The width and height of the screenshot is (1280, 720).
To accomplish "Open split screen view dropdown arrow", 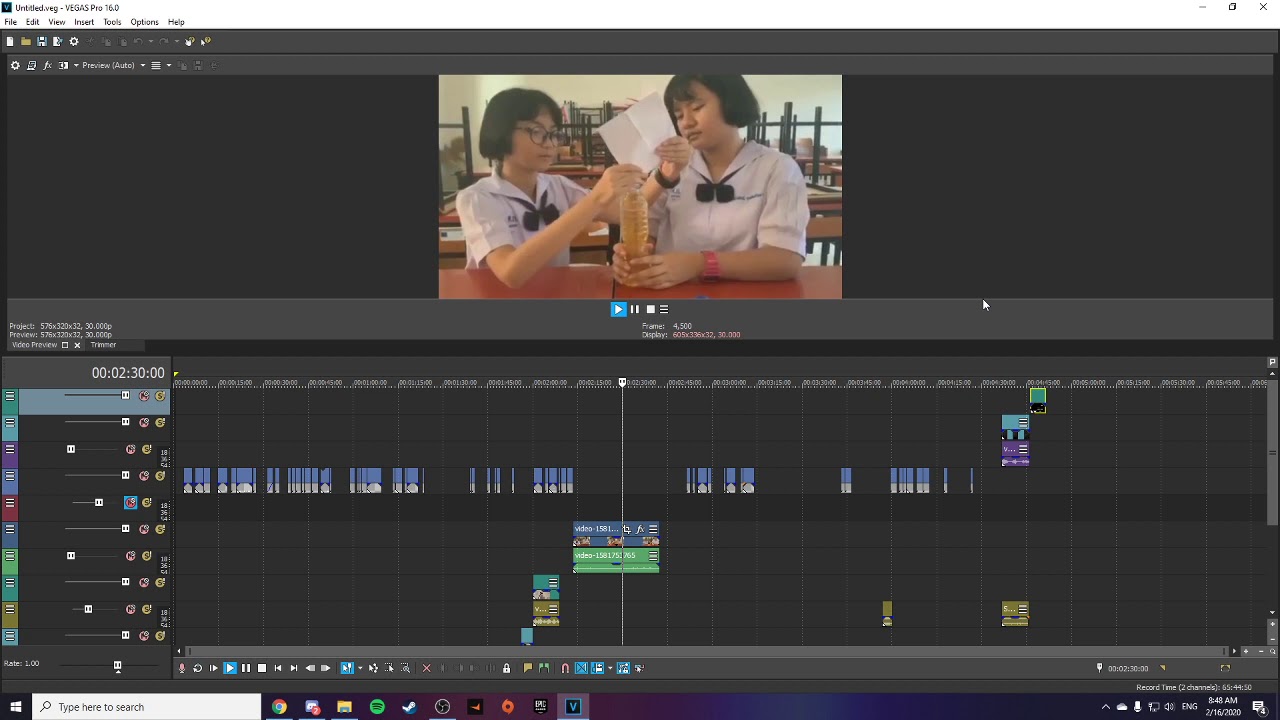I will tap(76, 65).
